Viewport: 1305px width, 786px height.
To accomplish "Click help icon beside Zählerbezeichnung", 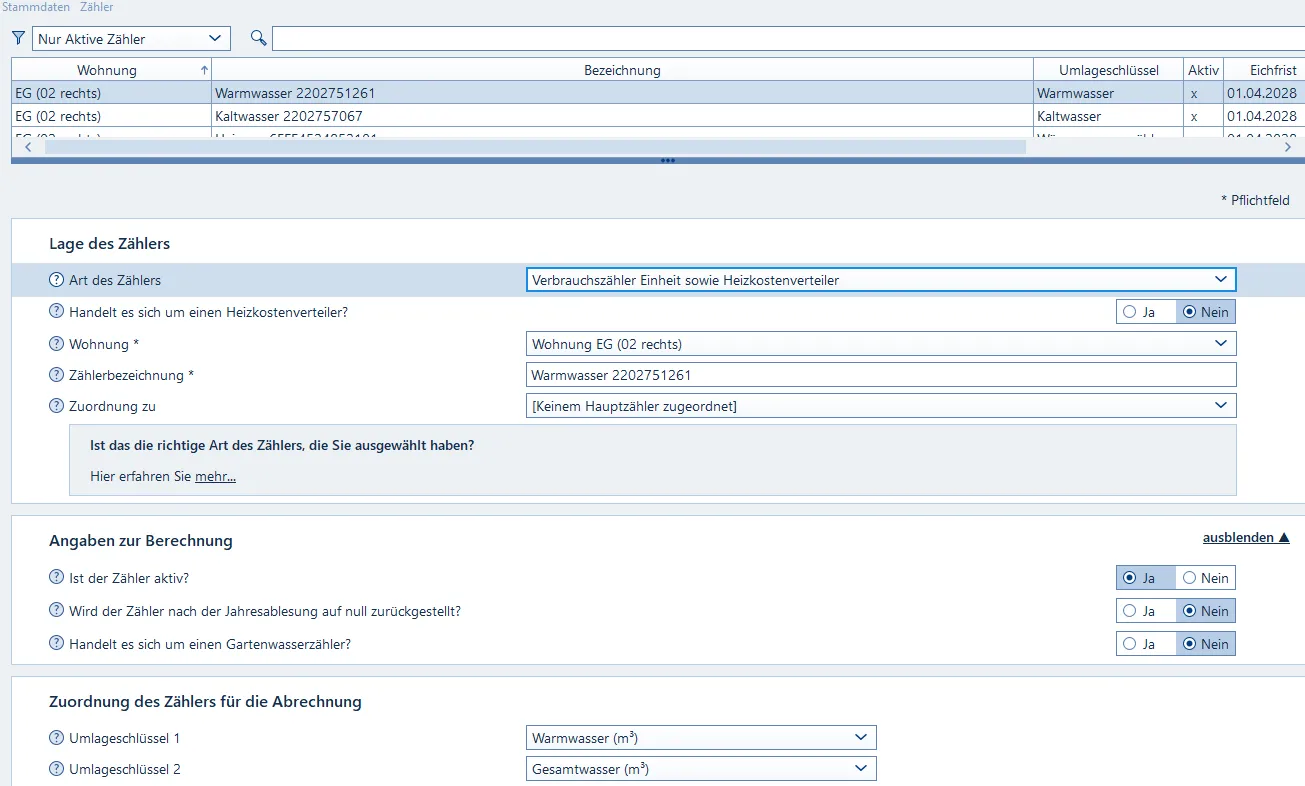I will click(56, 375).
